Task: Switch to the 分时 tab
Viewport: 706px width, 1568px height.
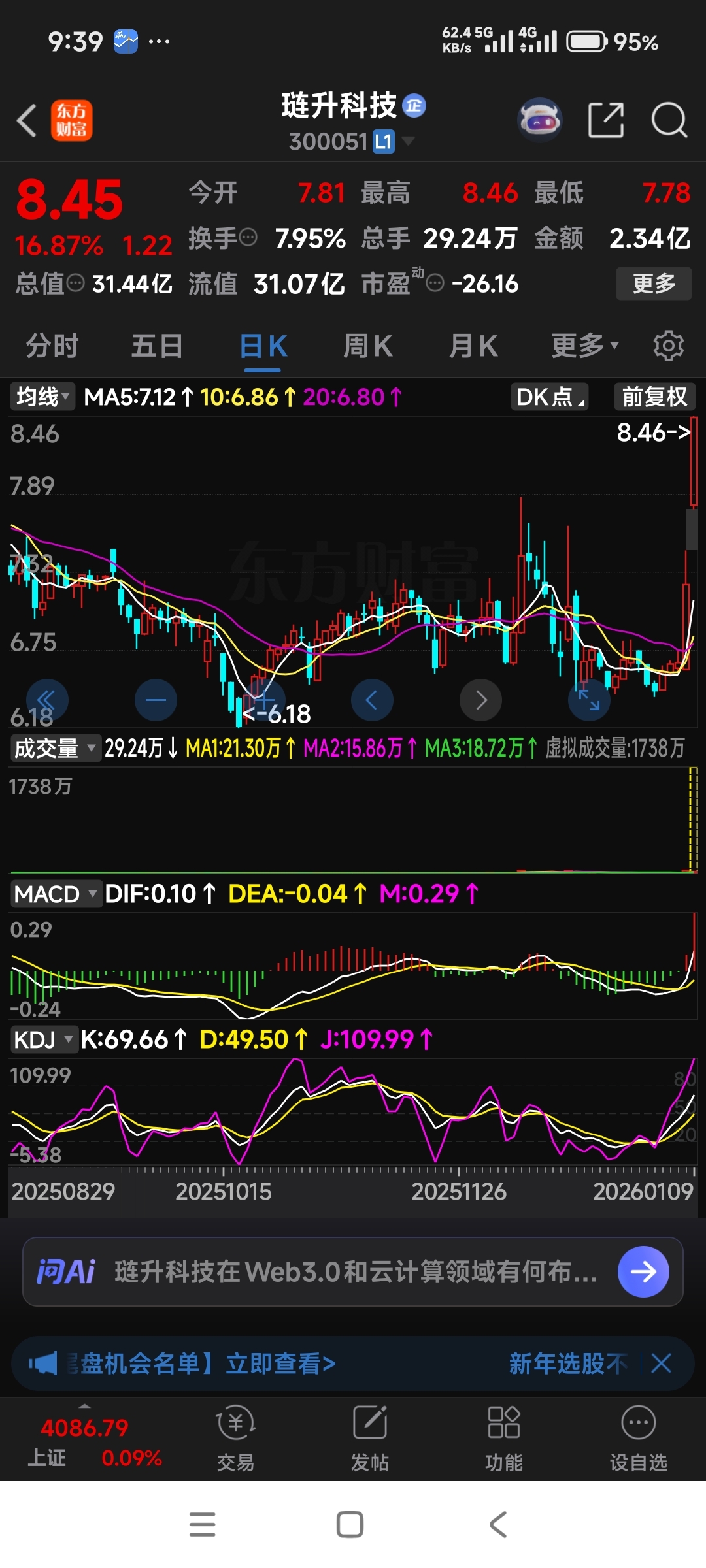Action: tap(52, 345)
